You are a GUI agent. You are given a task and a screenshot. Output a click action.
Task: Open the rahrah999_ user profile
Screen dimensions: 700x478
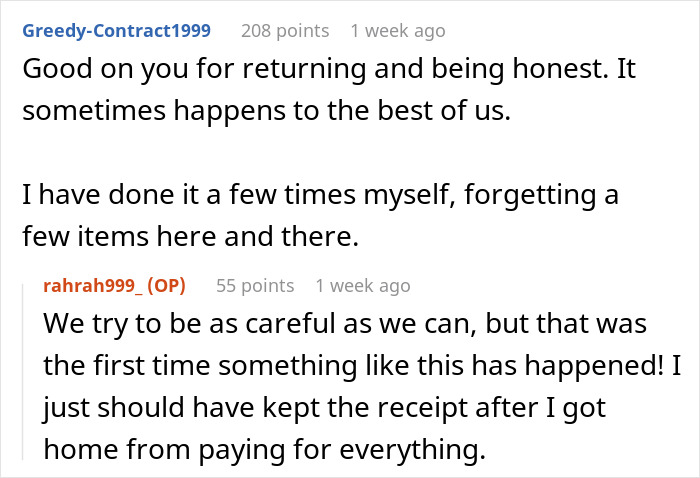pyautogui.click(x=93, y=286)
